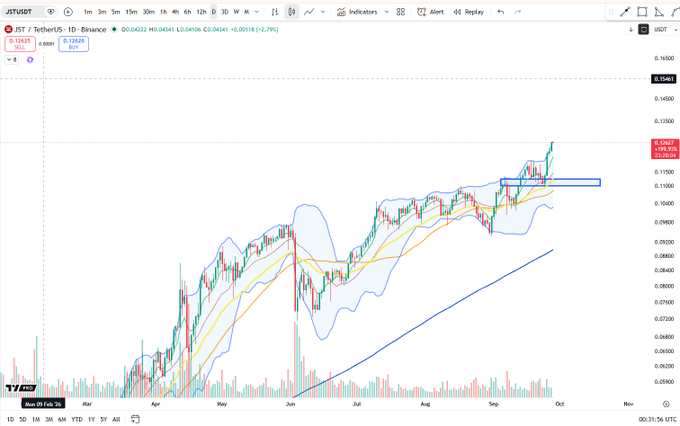The width and height of the screenshot is (680, 426).
Task: Expand the time interval dropdown chevron
Action: click(257, 12)
